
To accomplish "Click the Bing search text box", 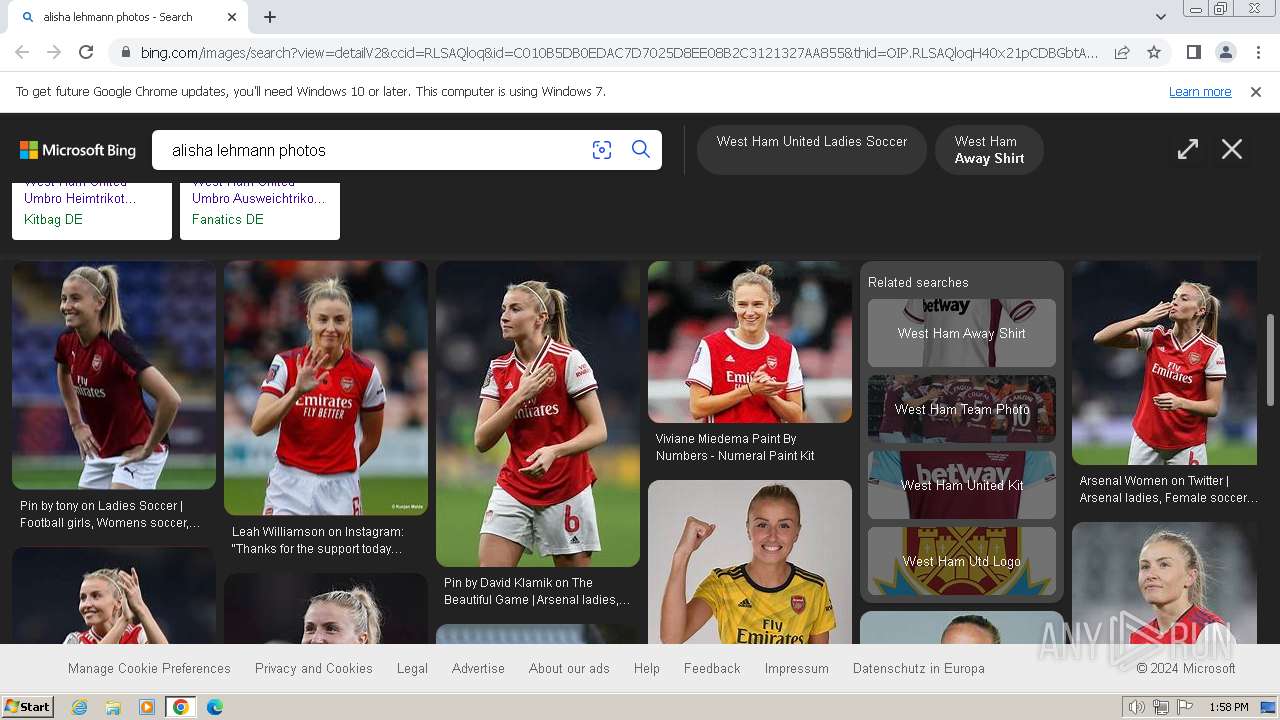I will click(375, 150).
